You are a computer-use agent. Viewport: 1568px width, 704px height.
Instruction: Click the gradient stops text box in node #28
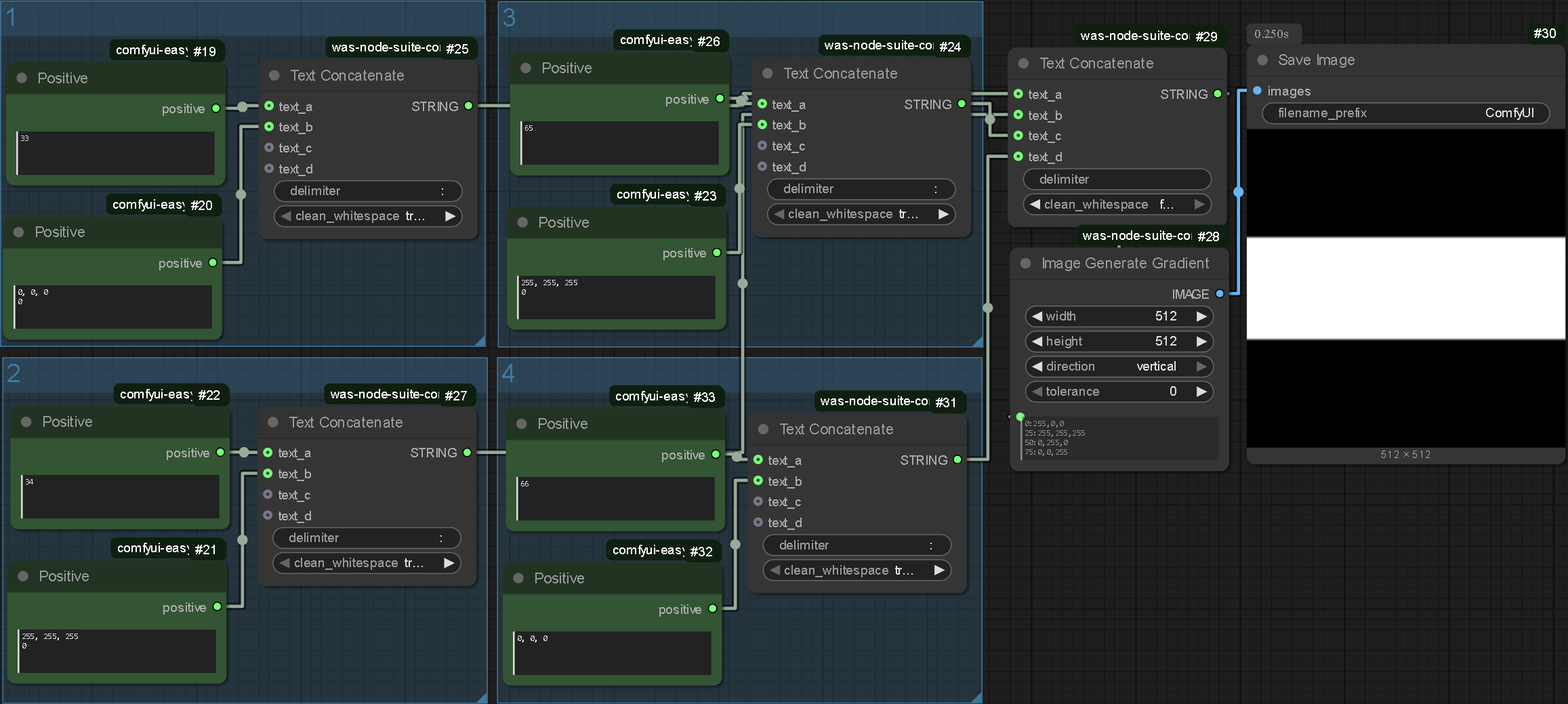tap(1119, 438)
